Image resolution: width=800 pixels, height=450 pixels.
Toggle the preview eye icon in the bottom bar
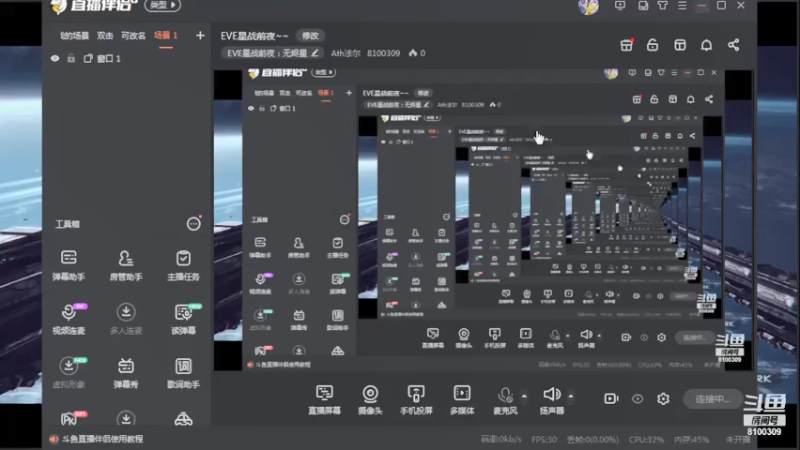tap(637, 398)
